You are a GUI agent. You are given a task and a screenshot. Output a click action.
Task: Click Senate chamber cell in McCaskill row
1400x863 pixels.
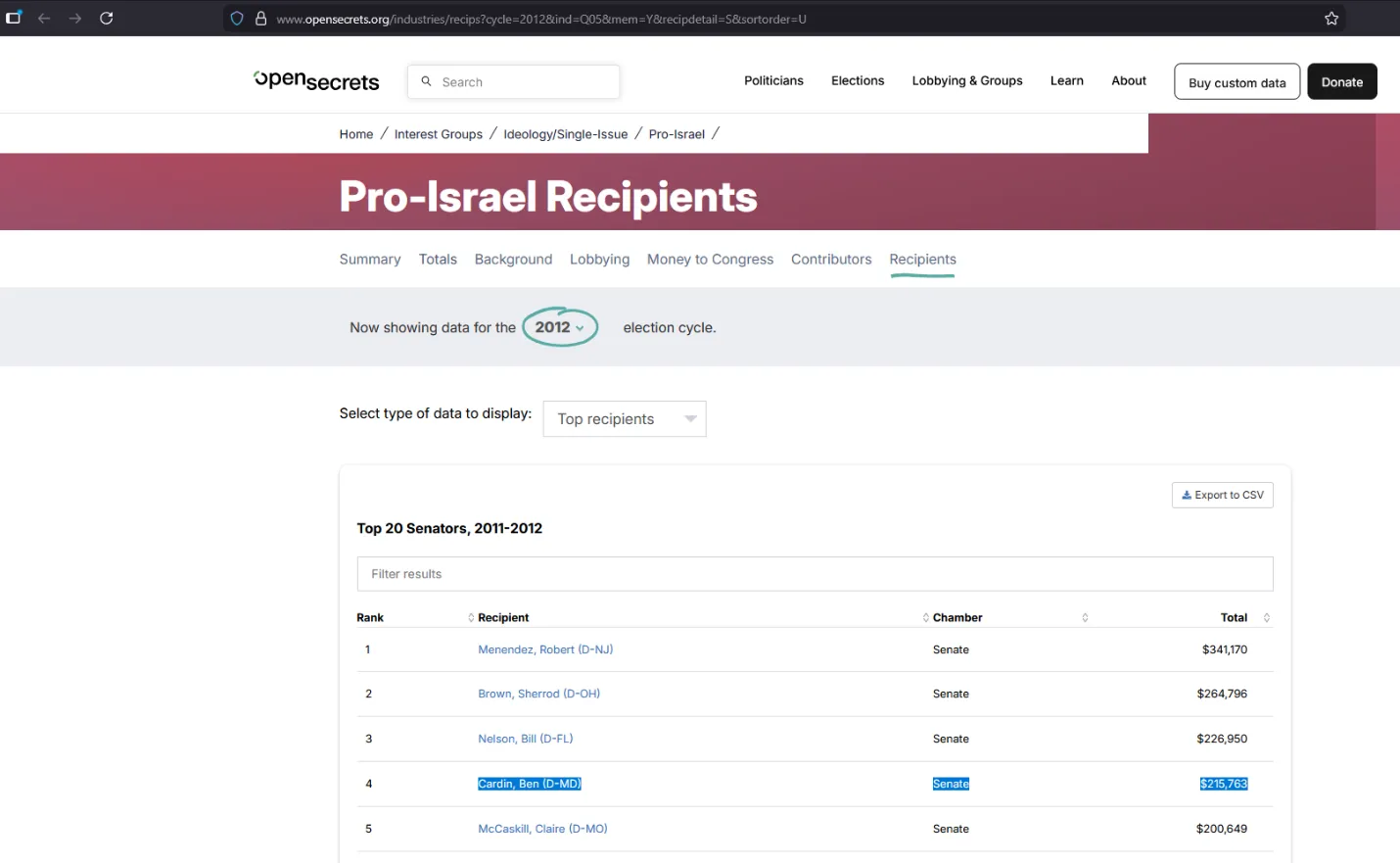pyautogui.click(x=951, y=829)
